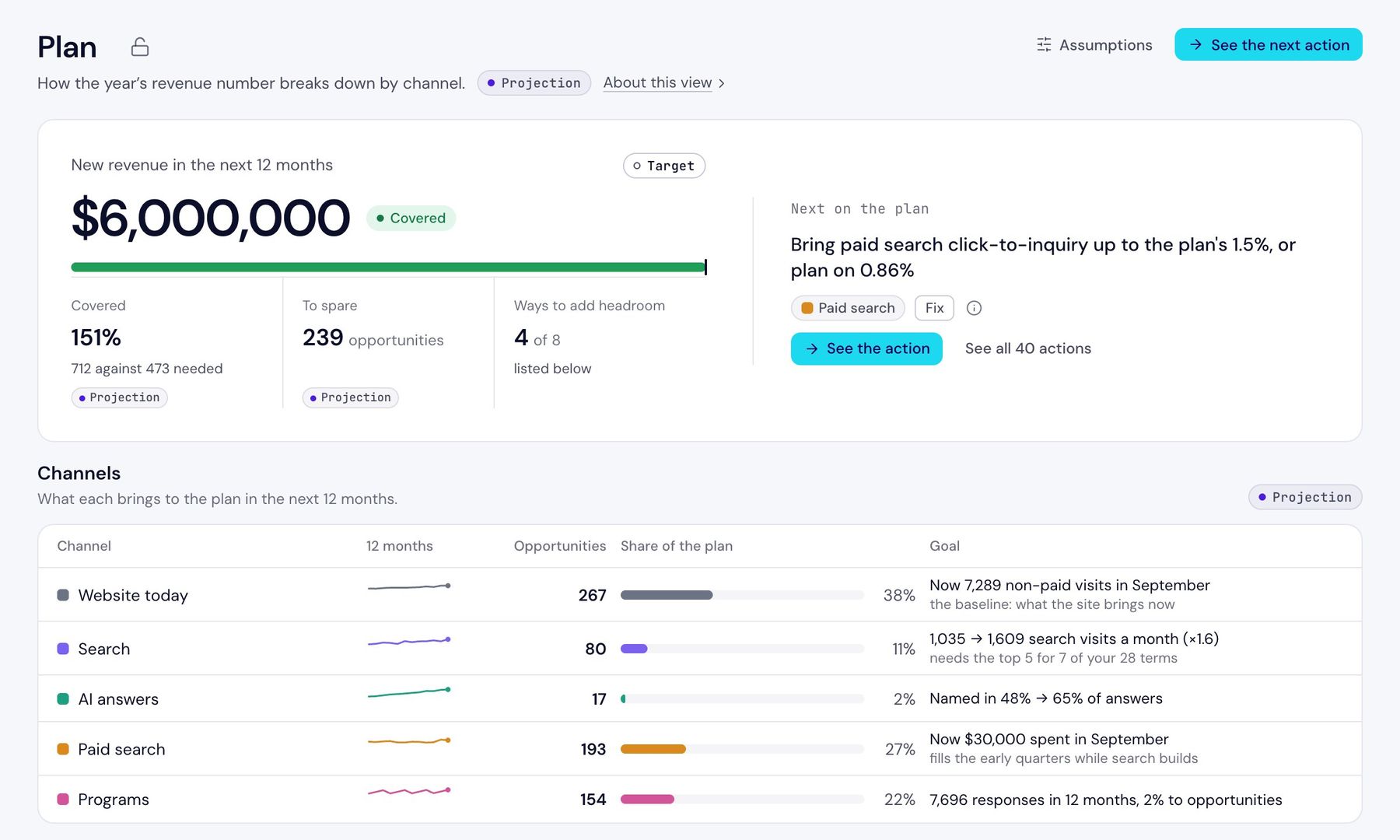Viewport: 1400px width, 840px height.
Task: Click the purple swatch for Search channel
Action: click(x=63, y=649)
